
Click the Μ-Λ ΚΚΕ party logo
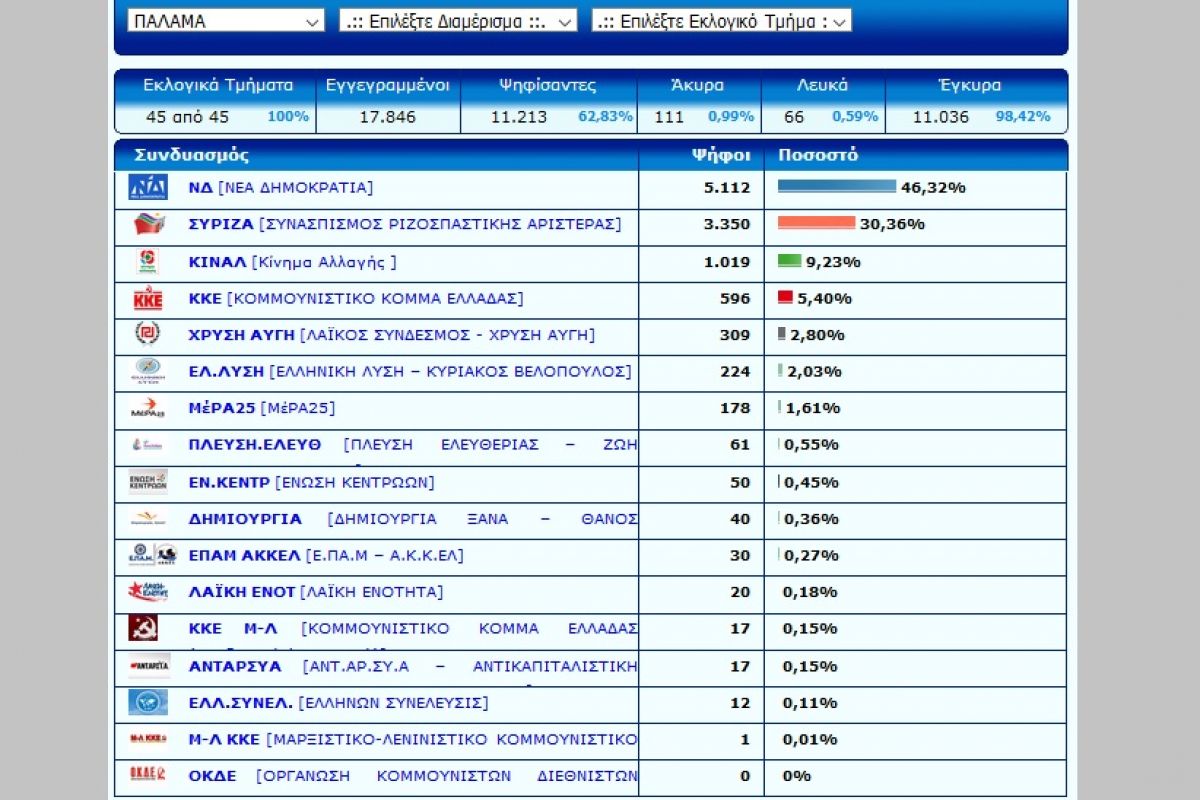[148, 738]
